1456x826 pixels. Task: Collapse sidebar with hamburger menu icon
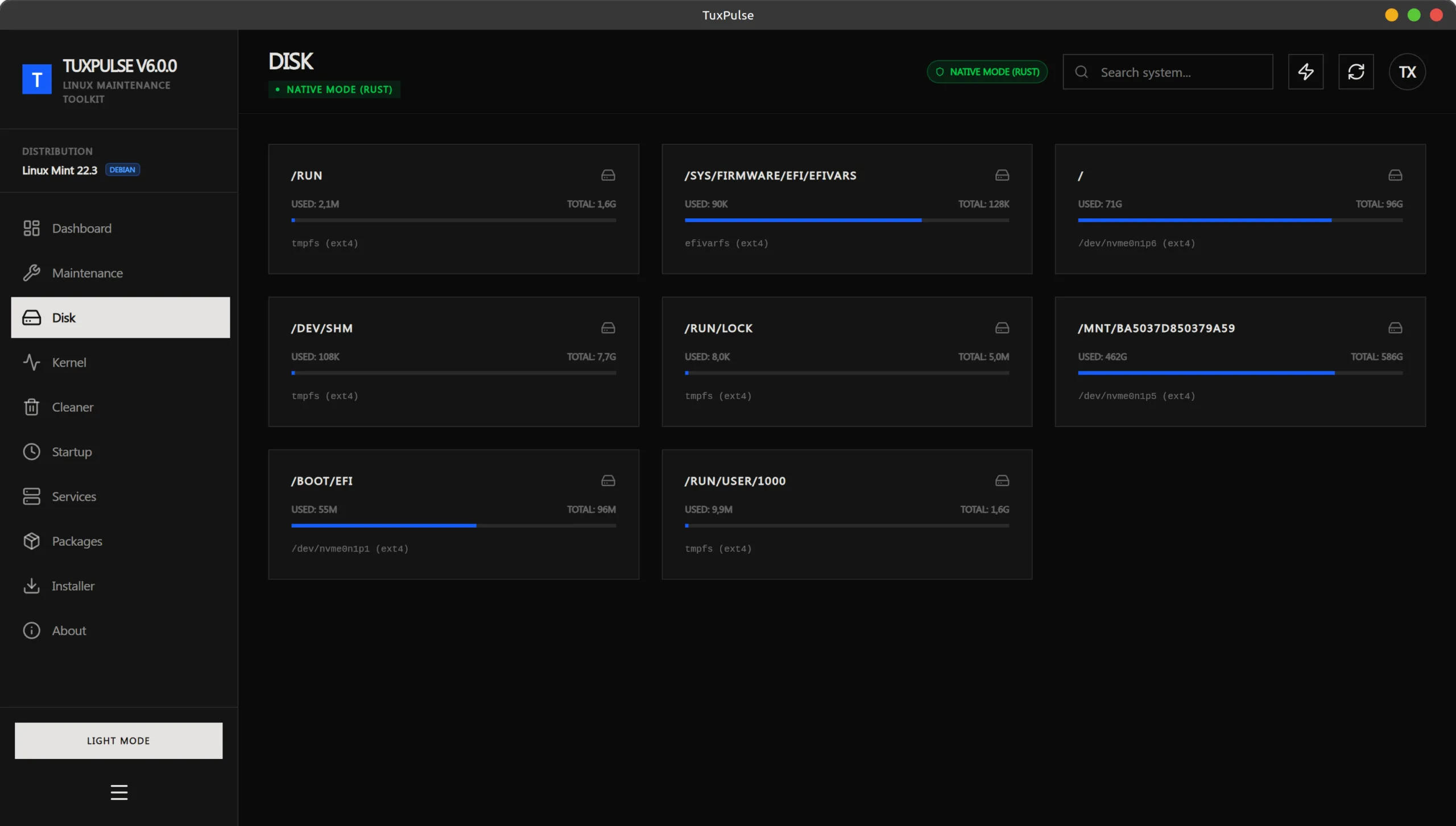click(119, 792)
